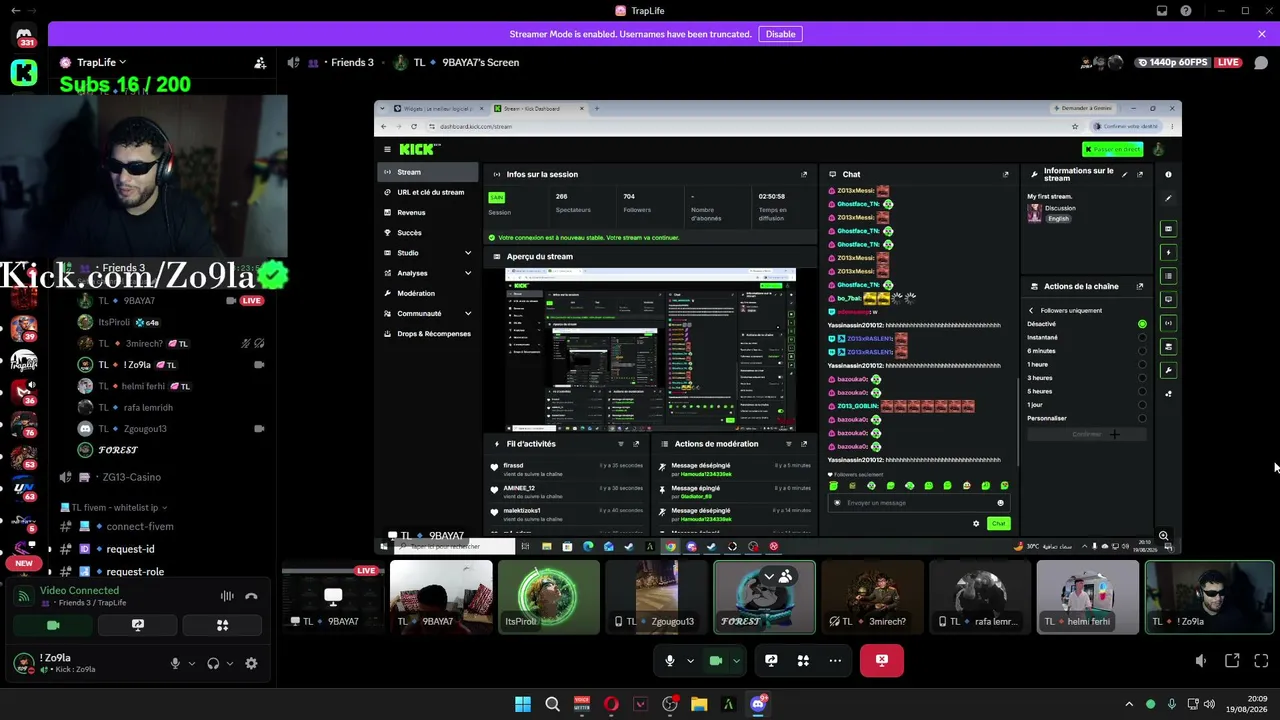Open connect-fivem channel
Screen dimensions: 1280x720
140,527
